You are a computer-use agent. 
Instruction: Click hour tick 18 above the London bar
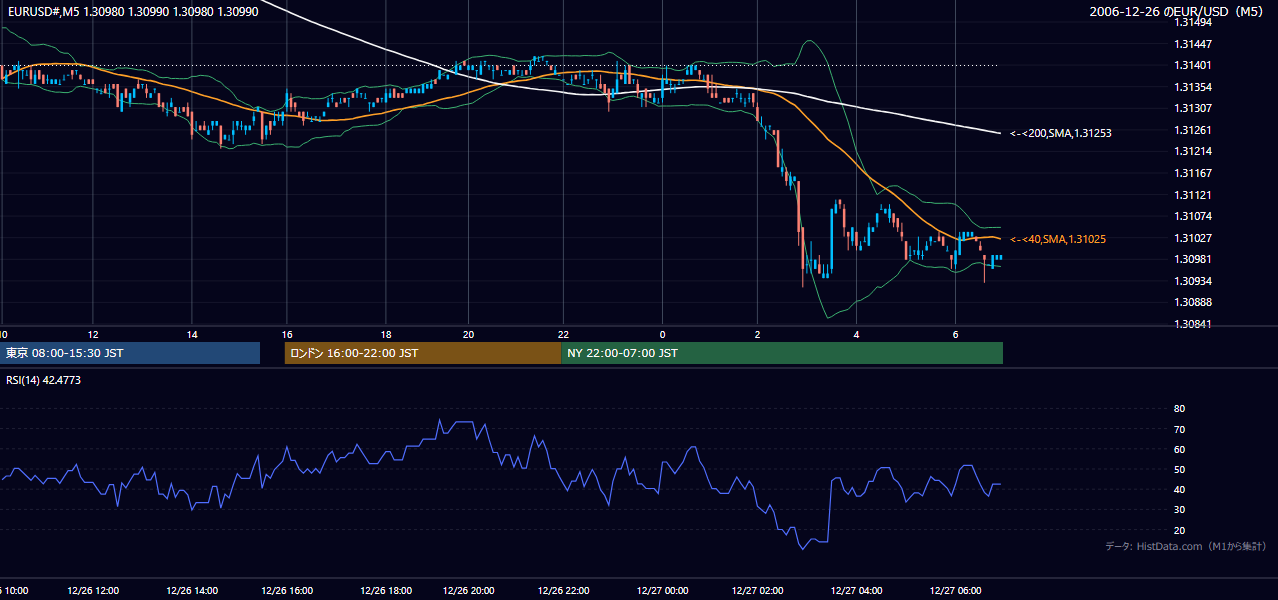(x=385, y=334)
